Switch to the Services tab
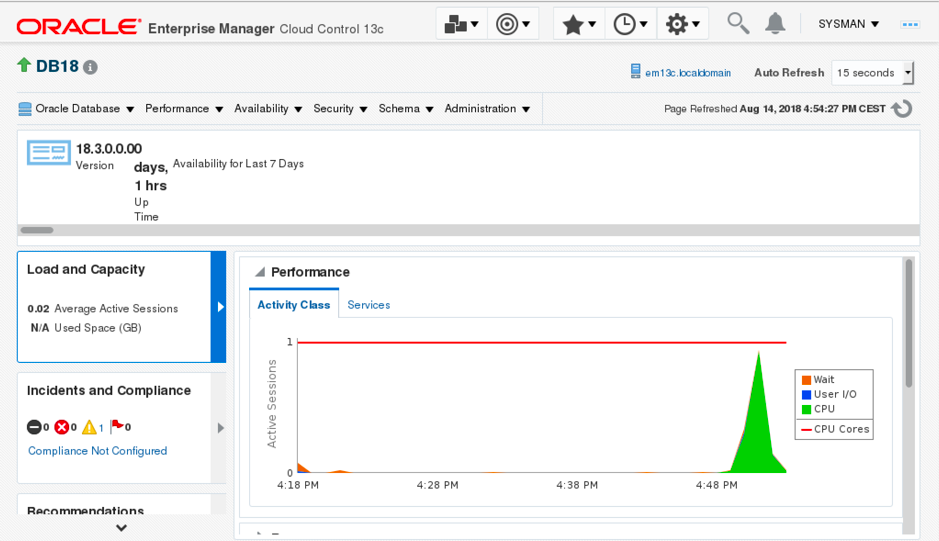939x541 pixels. coord(368,305)
